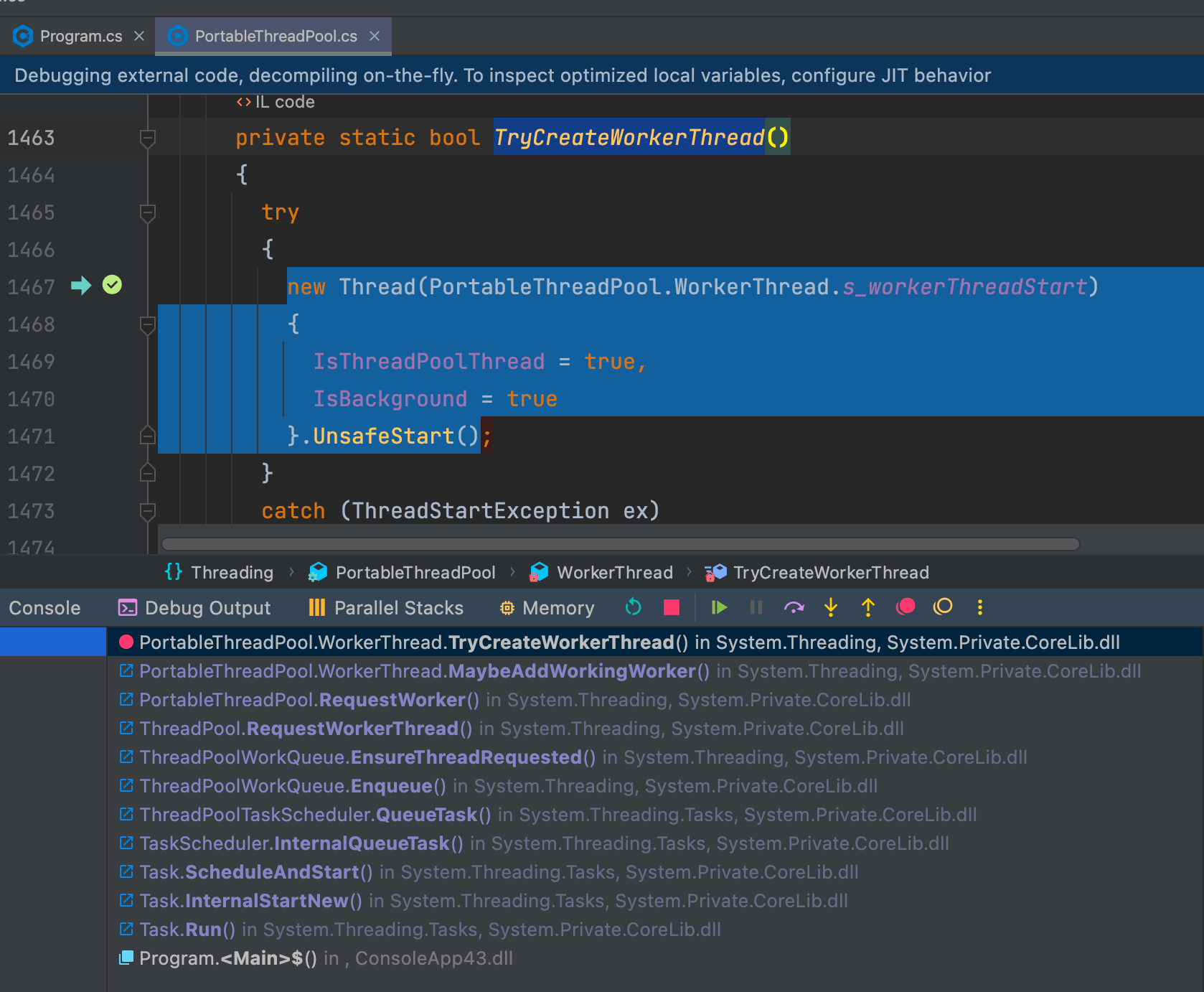Click the IsBackground property on line 1470
The height and width of the screenshot is (992, 1204).
pyautogui.click(x=390, y=398)
